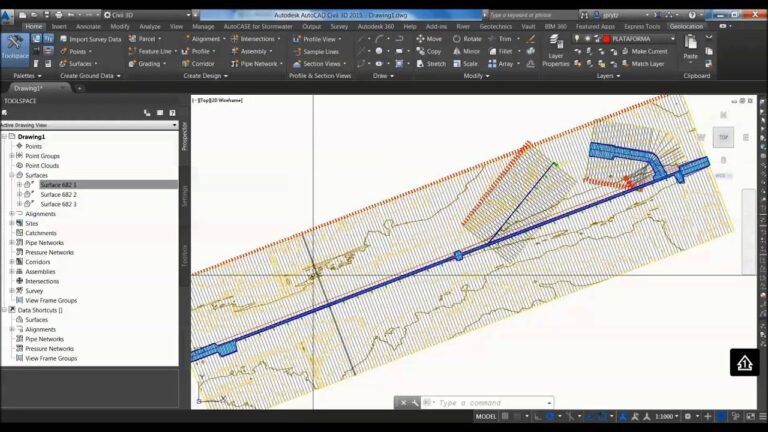
Task: Click the Parcel tool icon
Action: click(132, 38)
